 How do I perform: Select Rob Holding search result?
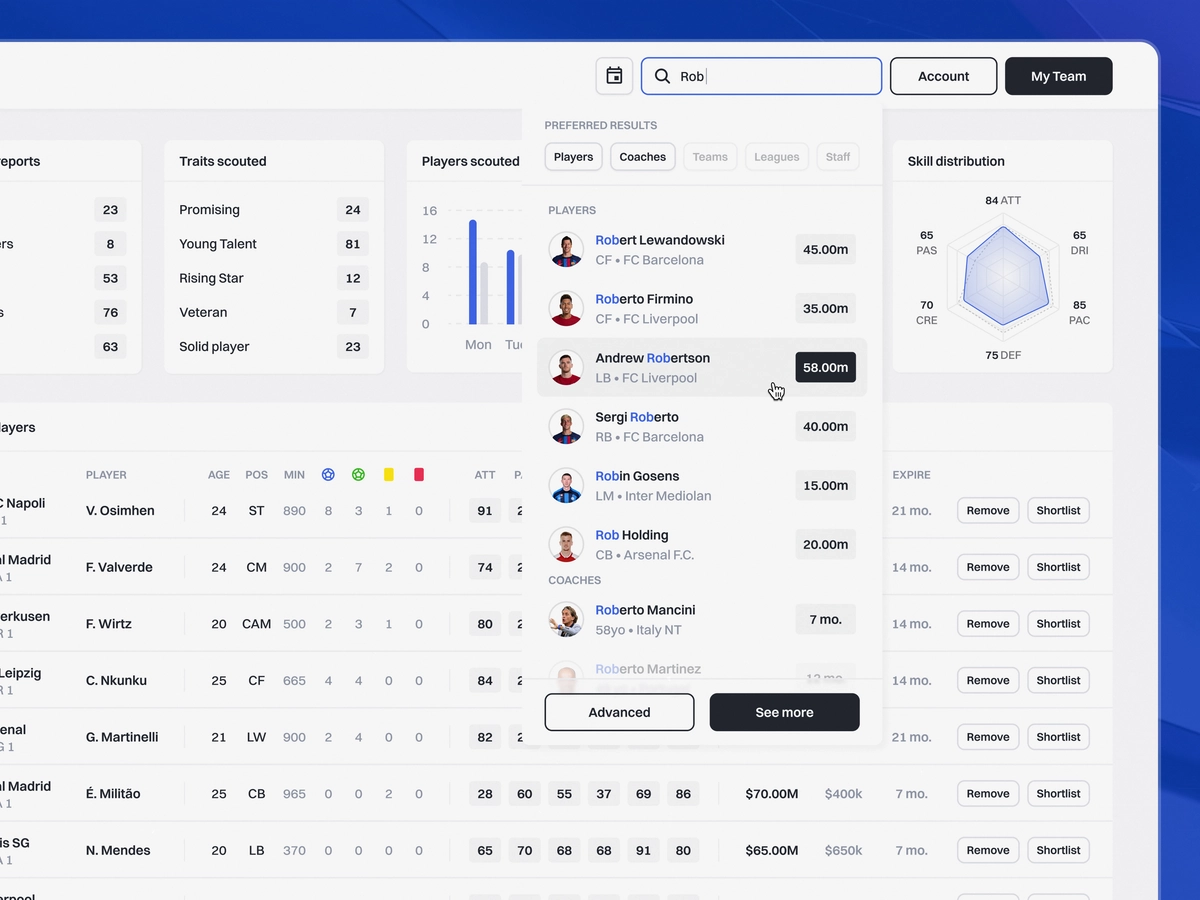[702, 545]
